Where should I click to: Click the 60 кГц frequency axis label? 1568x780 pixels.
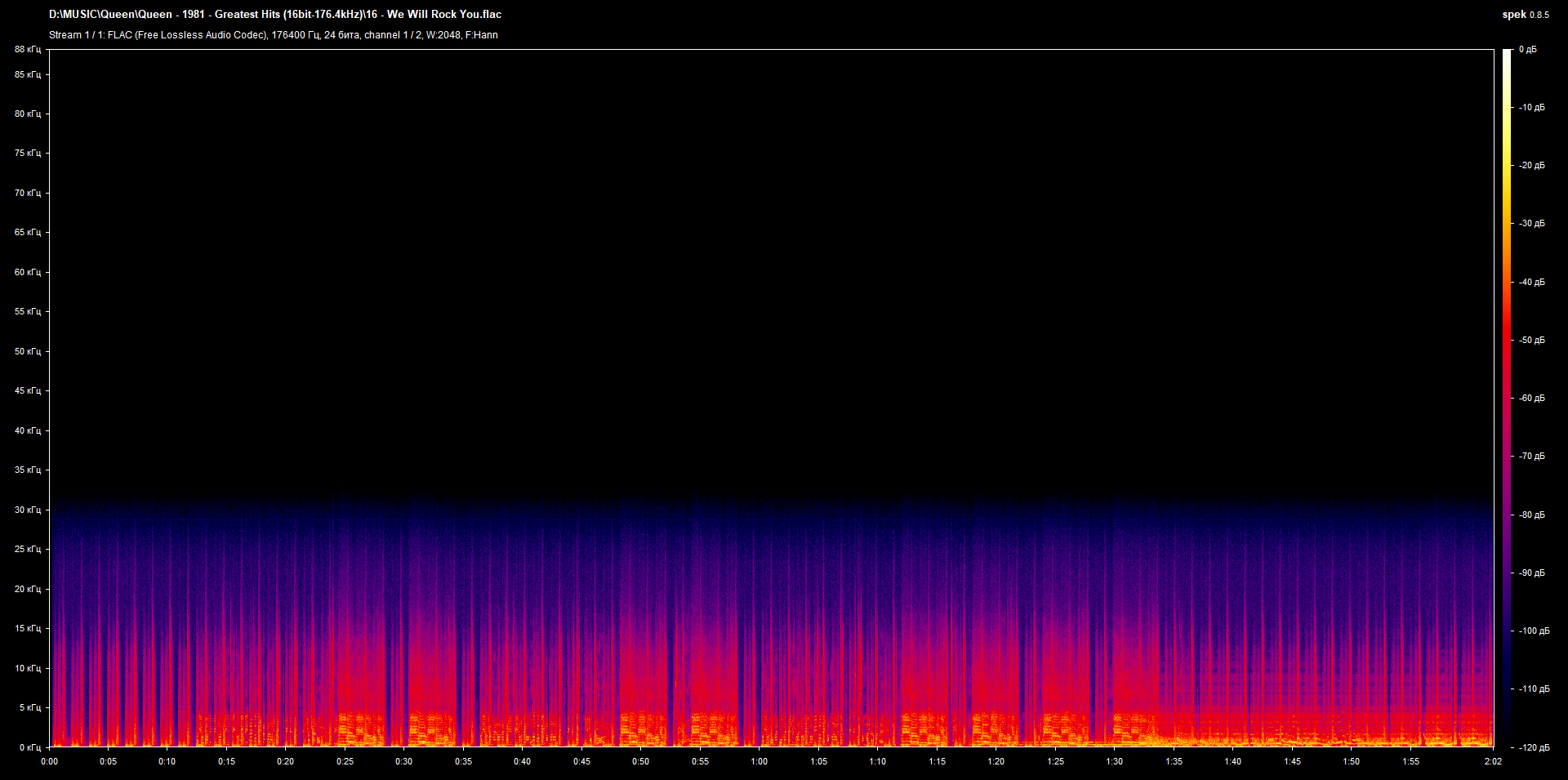28,272
